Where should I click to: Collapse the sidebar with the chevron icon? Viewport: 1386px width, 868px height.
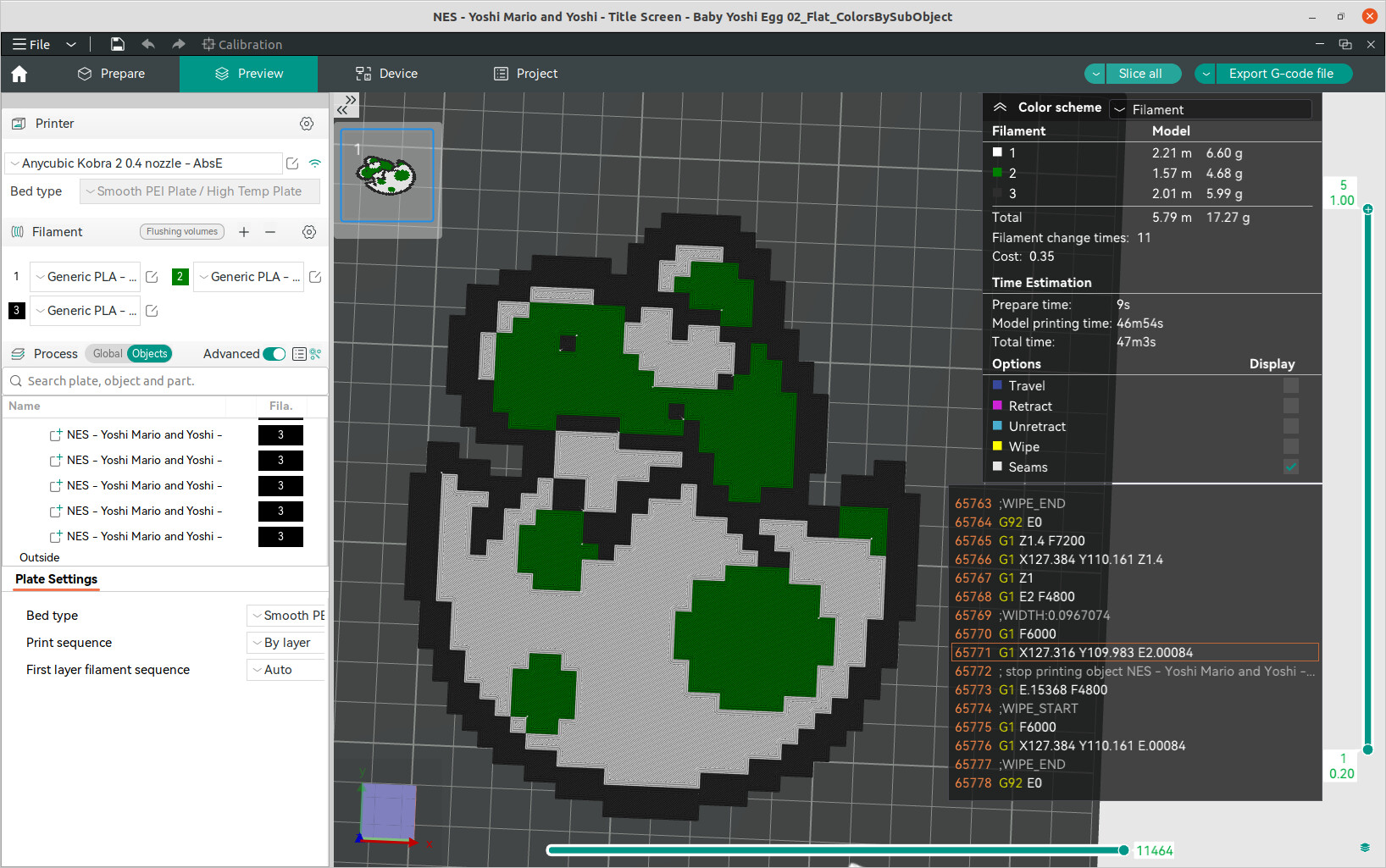tap(346, 105)
